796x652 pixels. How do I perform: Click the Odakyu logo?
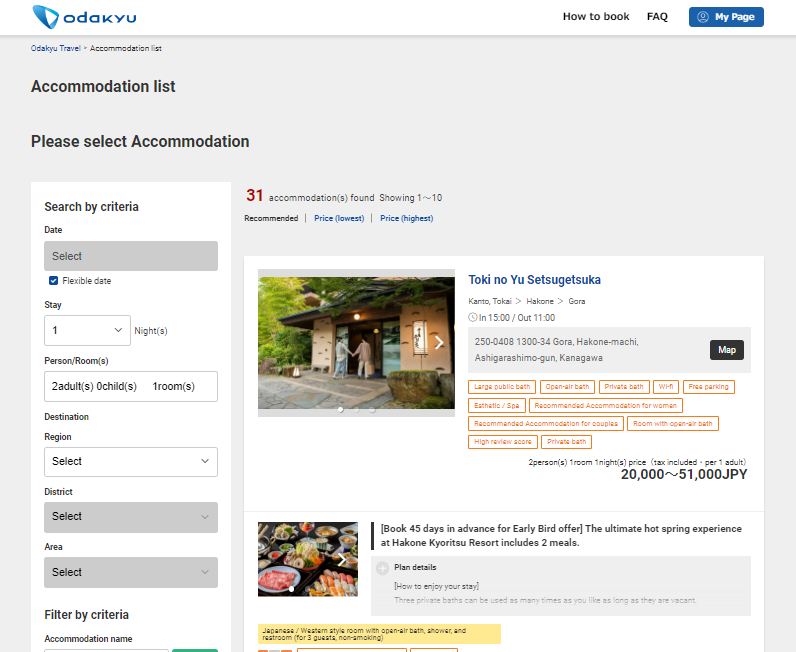pos(84,17)
